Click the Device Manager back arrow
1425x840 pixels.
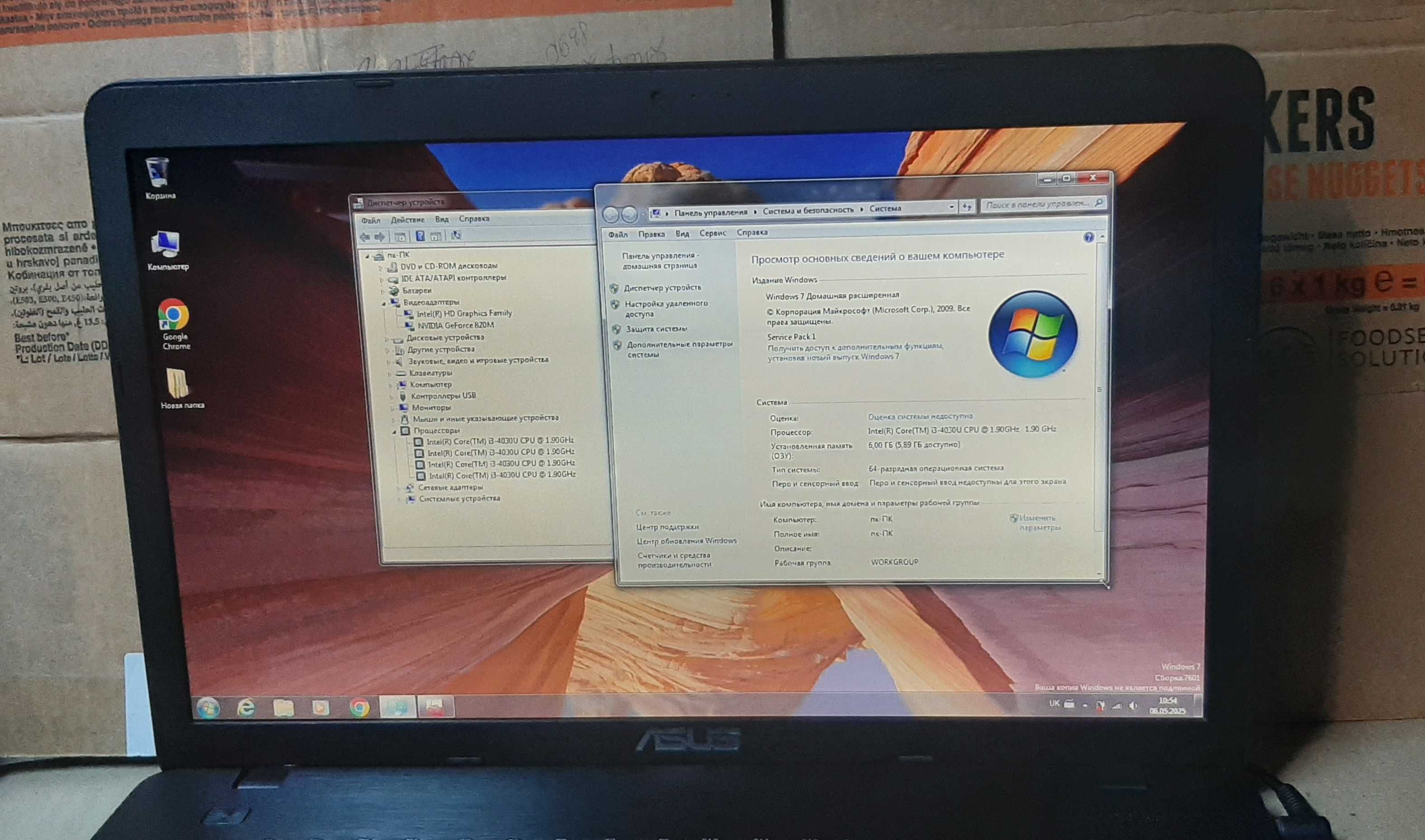[x=365, y=237]
